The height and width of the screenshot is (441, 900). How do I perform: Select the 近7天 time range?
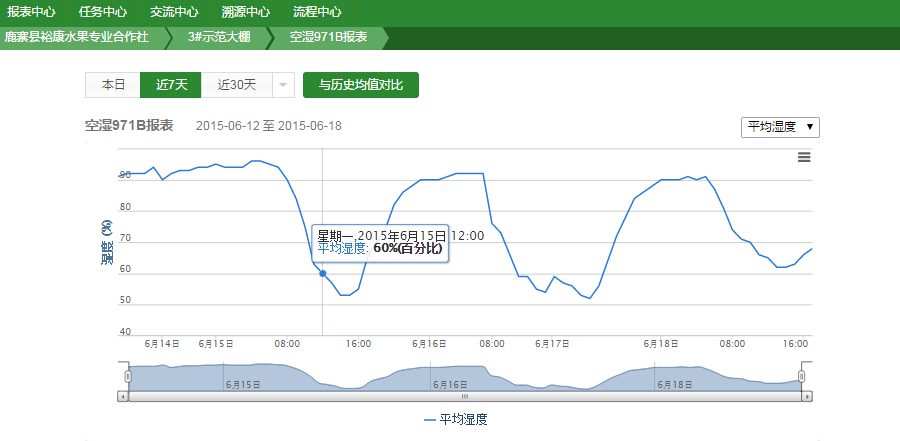[171, 85]
